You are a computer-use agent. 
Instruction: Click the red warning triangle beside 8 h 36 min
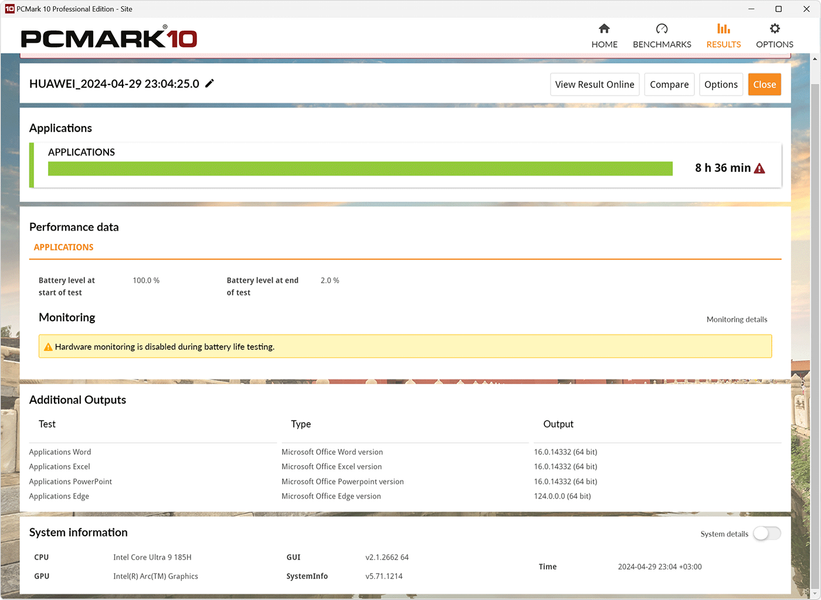[x=759, y=168]
